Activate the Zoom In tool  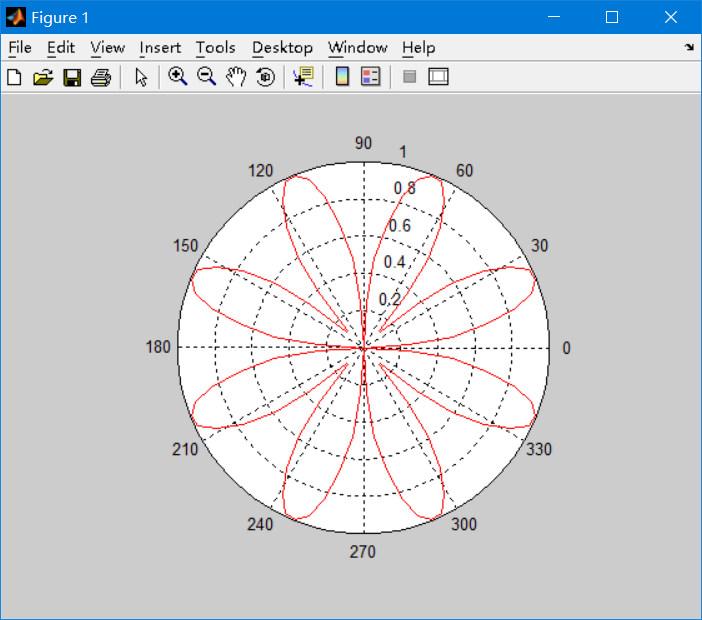point(177,77)
